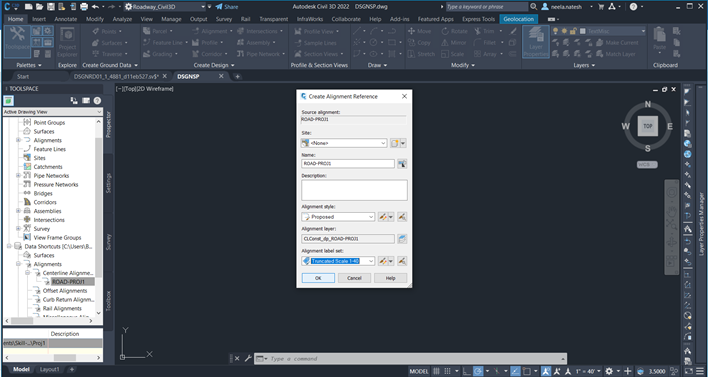Click the Toolspace Prospector green icon

tap(9, 101)
